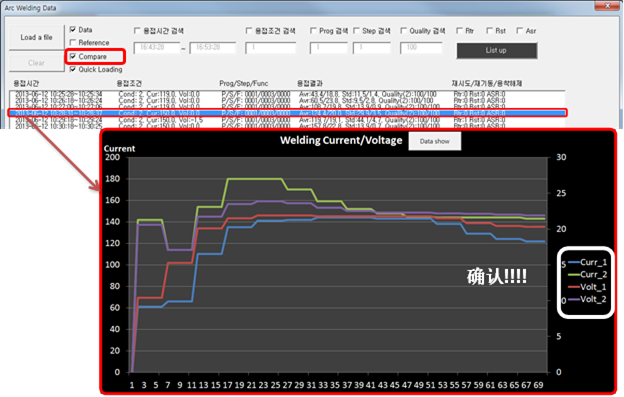This screenshot has width=624, height=397.
Task: Select the highlighted 10:28:31 weld record row
Action: pos(287,113)
